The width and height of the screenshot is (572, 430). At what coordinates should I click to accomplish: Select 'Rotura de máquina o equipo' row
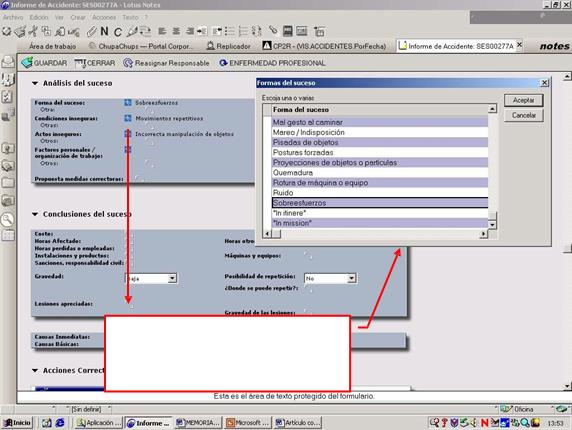coord(380,183)
